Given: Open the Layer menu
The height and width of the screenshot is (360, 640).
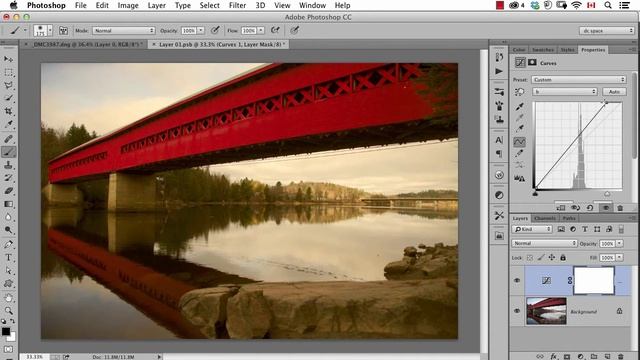Looking at the screenshot, I should pos(156,5).
